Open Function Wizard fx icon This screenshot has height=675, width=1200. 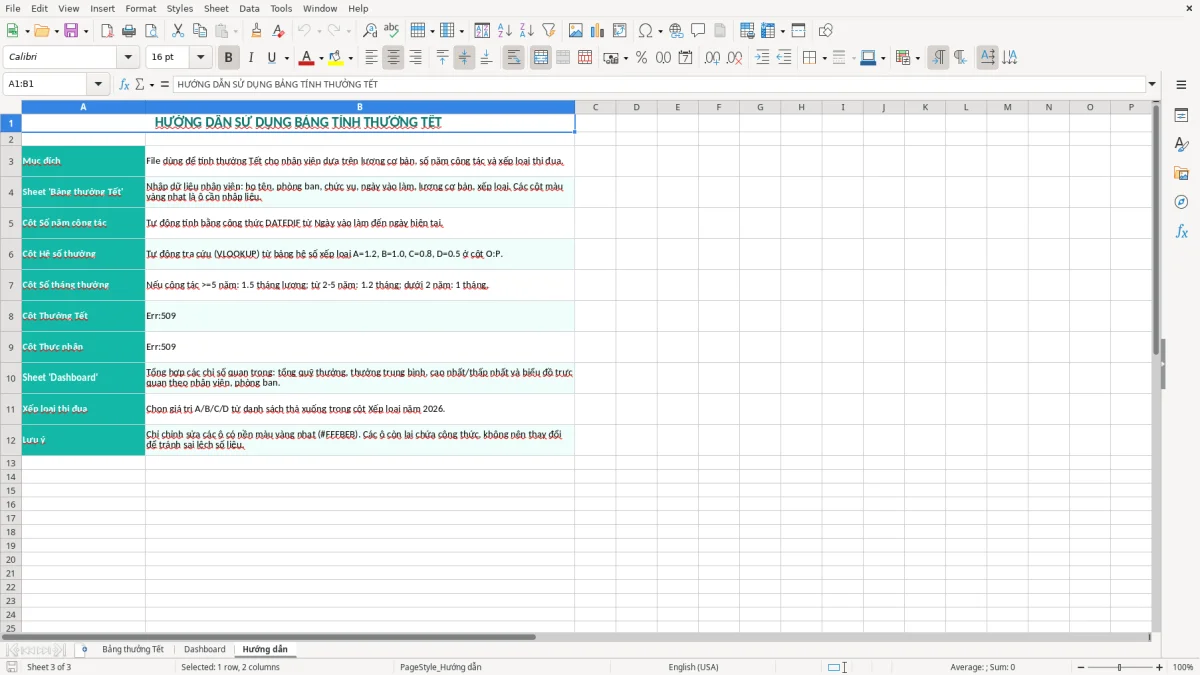[125, 84]
